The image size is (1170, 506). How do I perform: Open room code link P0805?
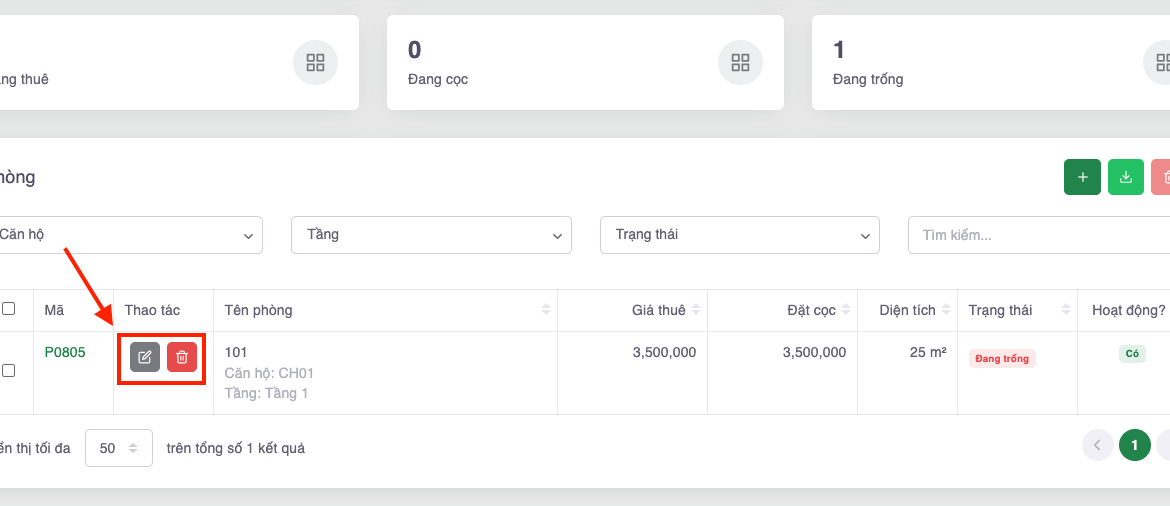click(x=65, y=352)
